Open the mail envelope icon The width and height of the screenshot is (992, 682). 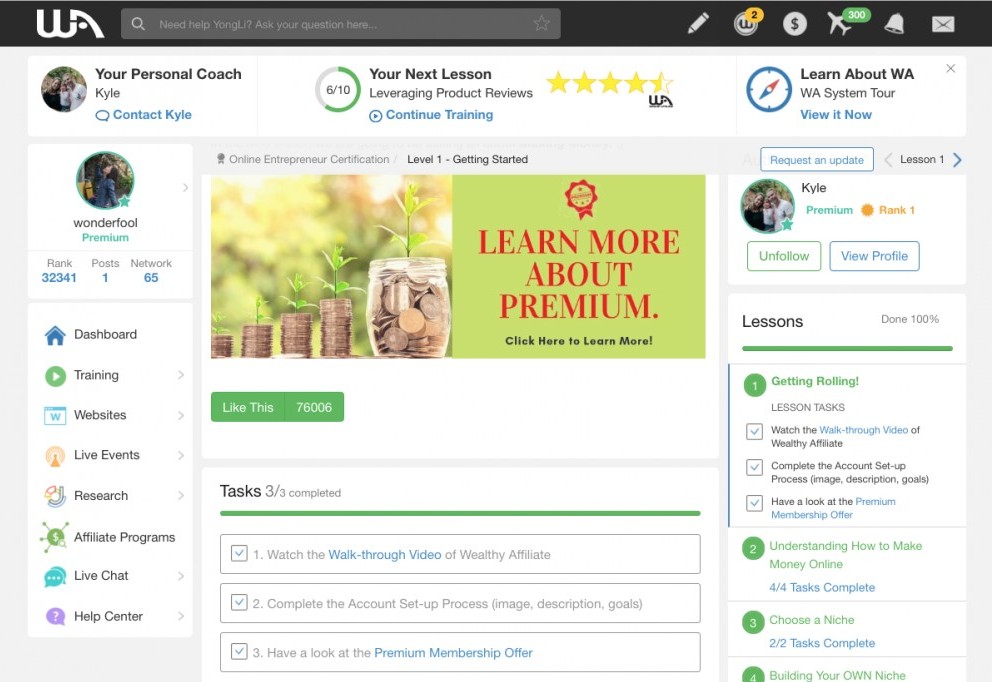[943, 24]
